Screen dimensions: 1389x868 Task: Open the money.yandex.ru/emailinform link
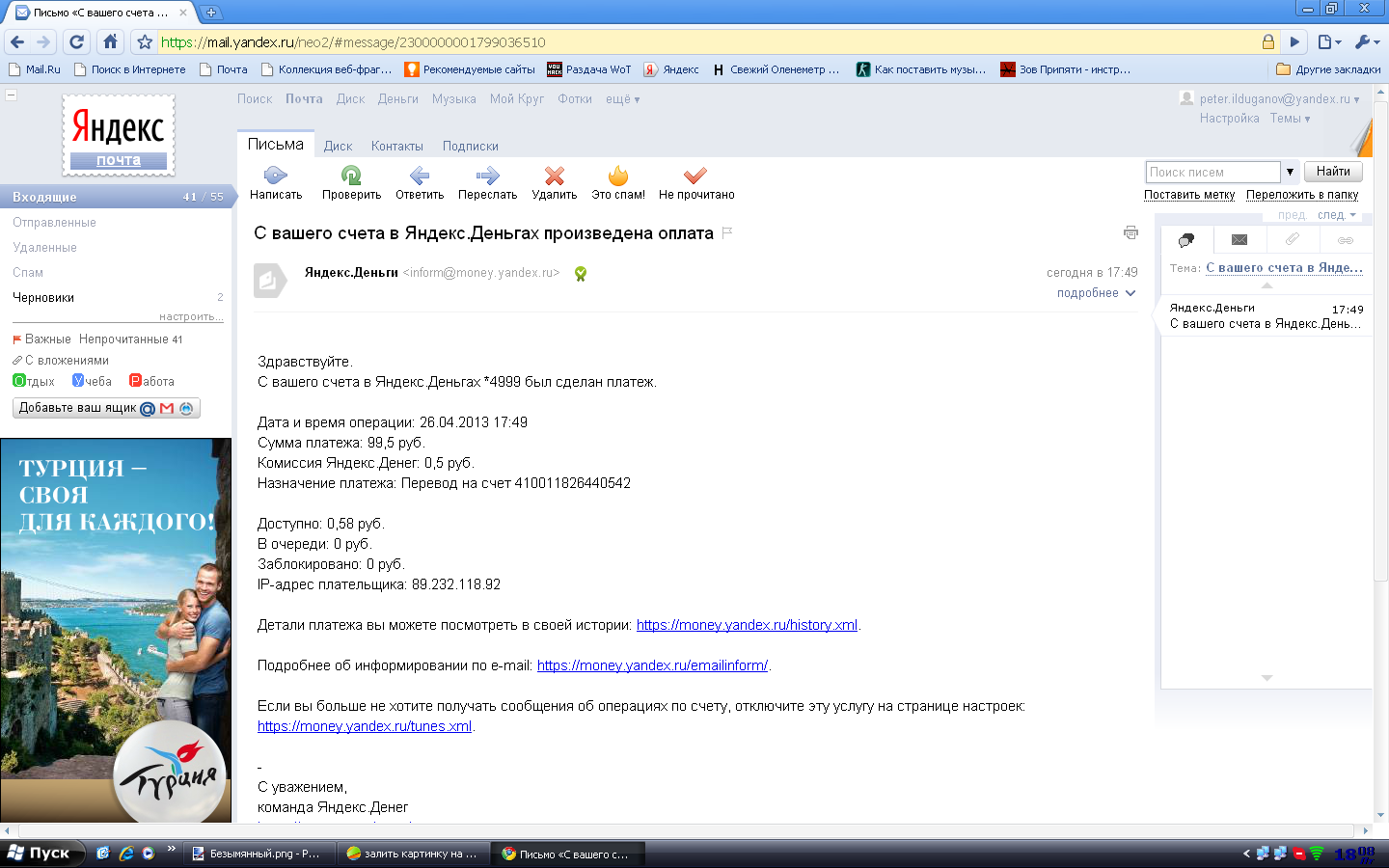pos(652,665)
